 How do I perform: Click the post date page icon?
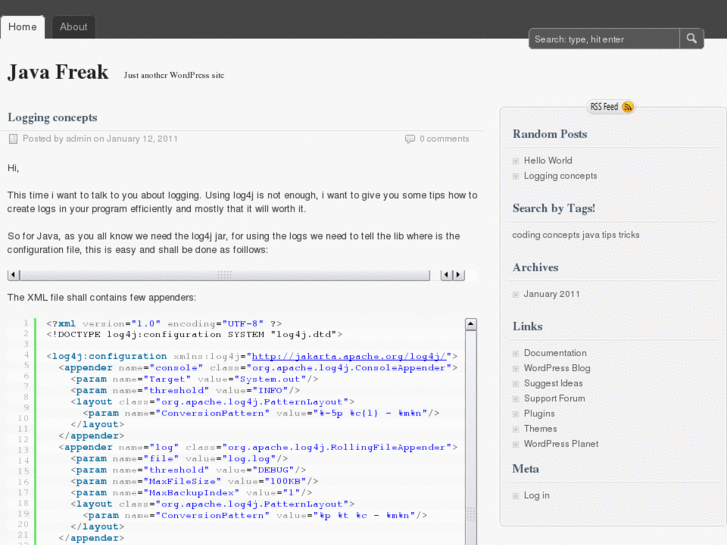13,139
